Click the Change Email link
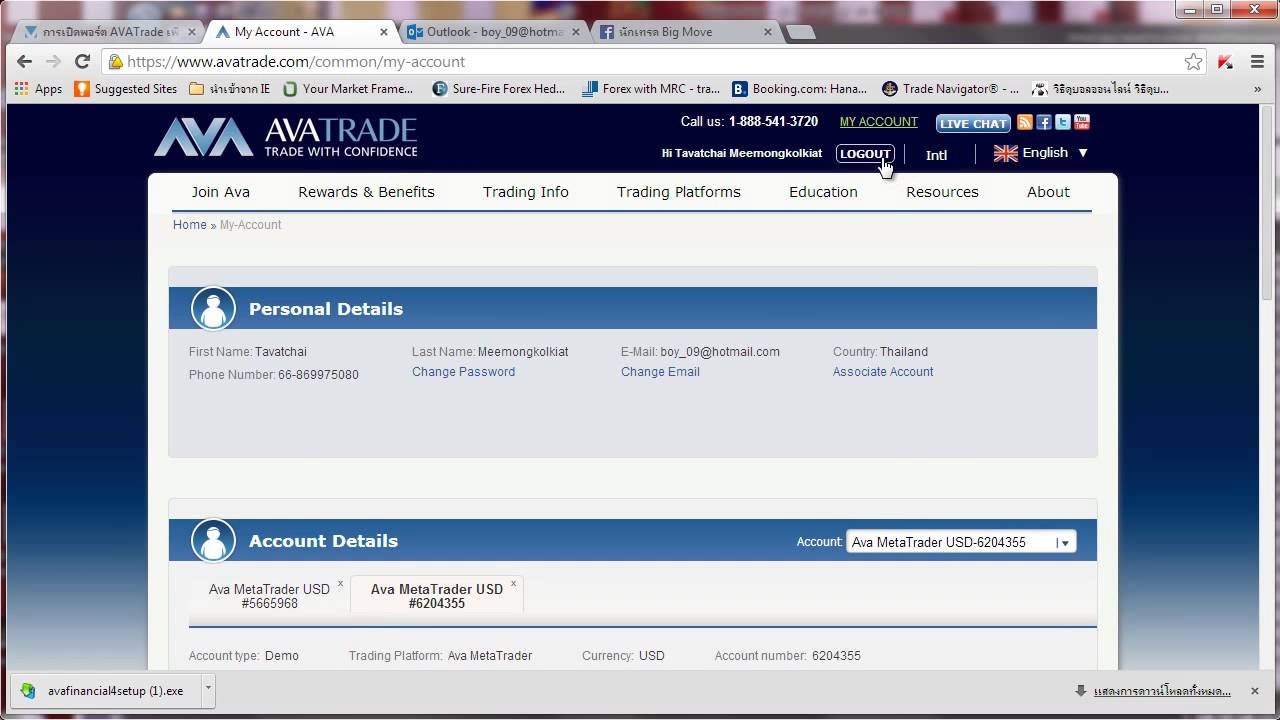The height and width of the screenshot is (720, 1280). 660,372
